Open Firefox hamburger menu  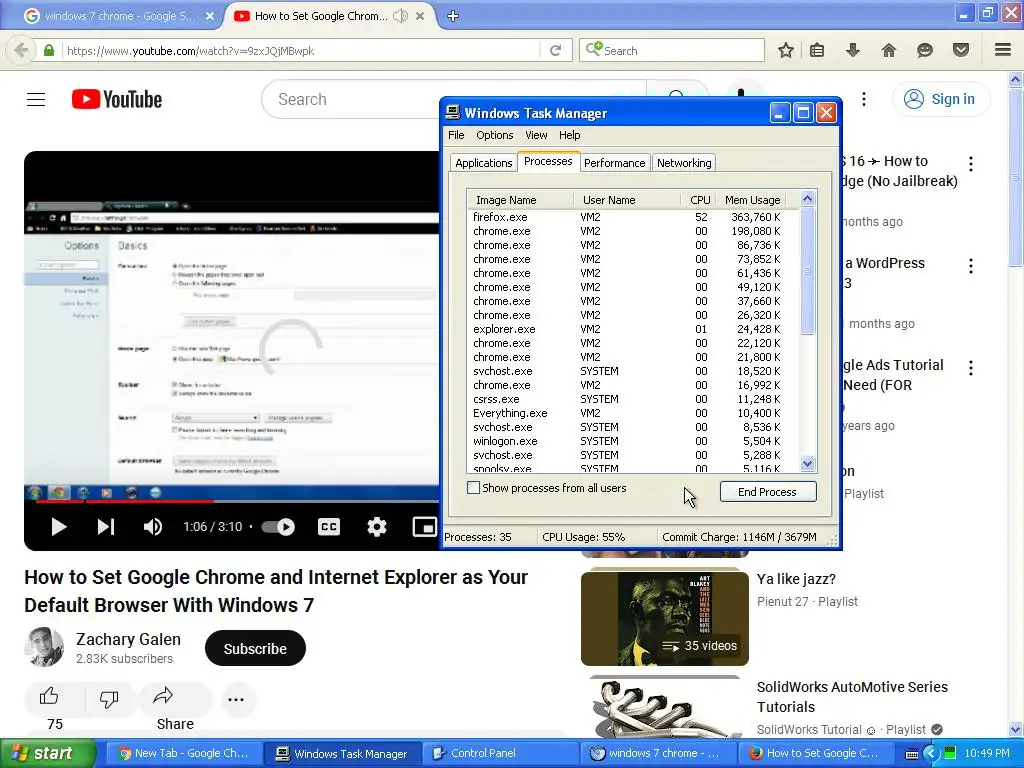pos(1003,50)
